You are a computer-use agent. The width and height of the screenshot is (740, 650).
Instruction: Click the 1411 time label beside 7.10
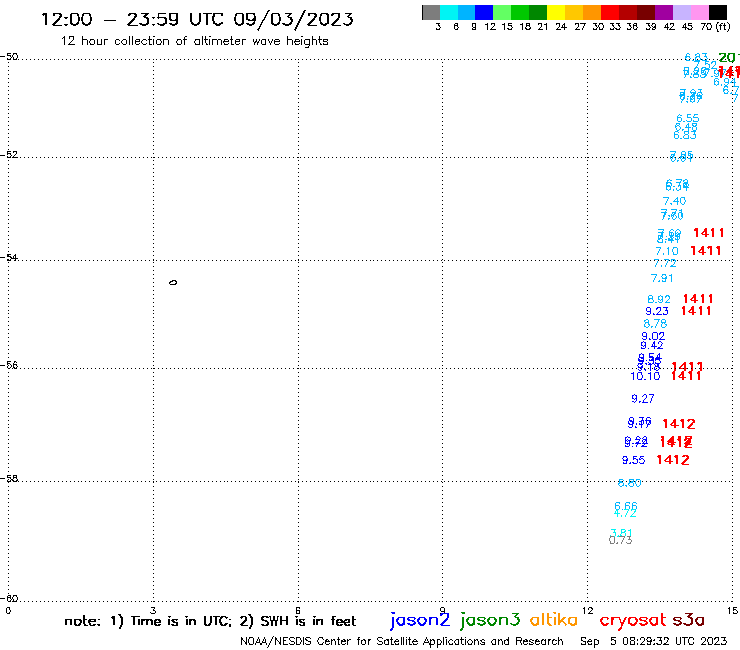(706, 251)
